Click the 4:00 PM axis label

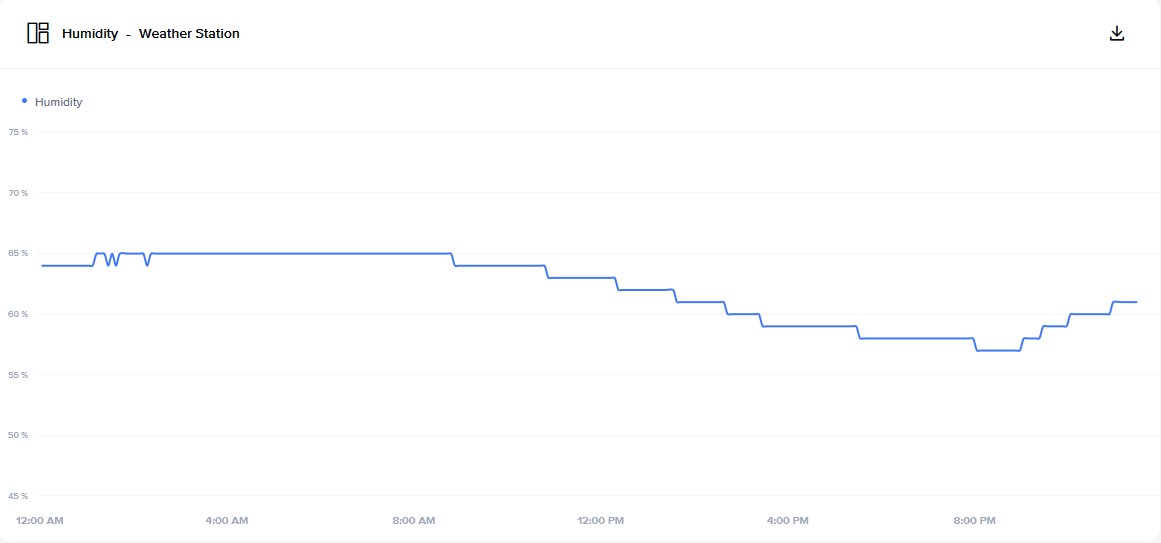(787, 521)
